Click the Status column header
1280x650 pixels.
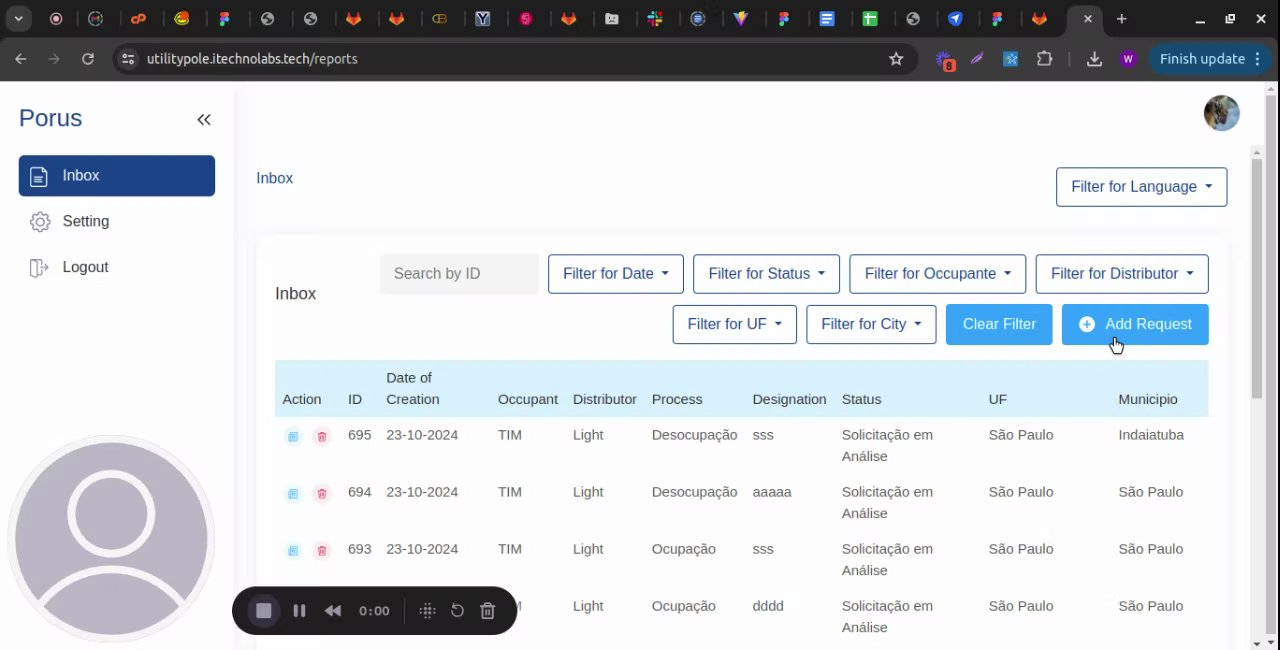(861, 399)
